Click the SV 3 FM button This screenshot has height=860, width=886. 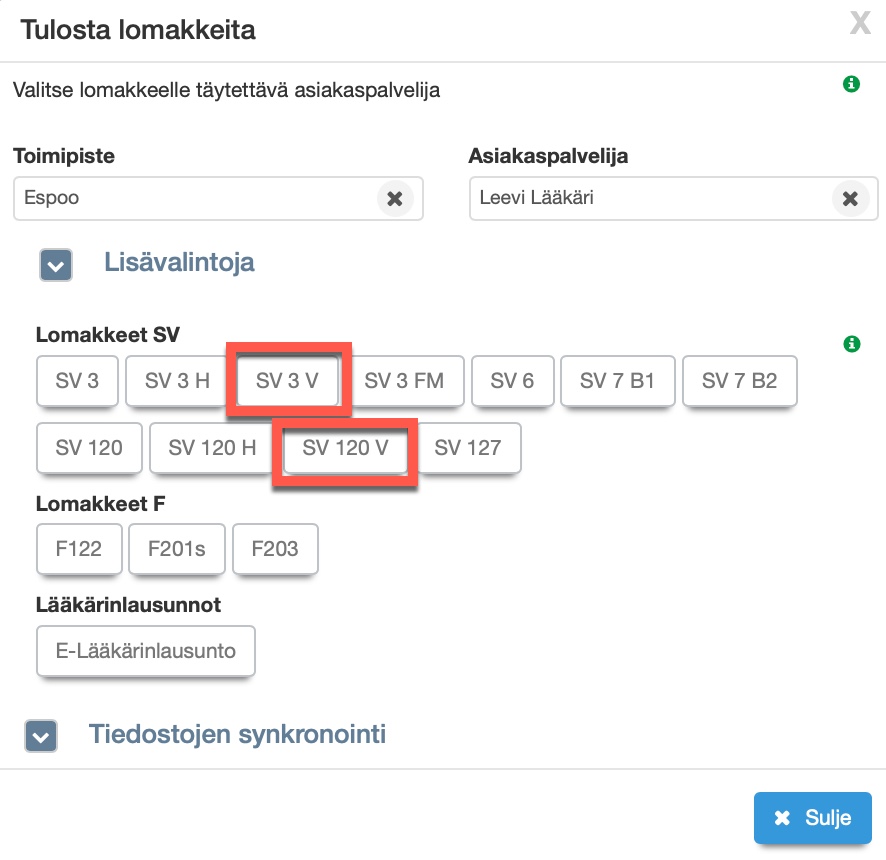tap(404, 381)
